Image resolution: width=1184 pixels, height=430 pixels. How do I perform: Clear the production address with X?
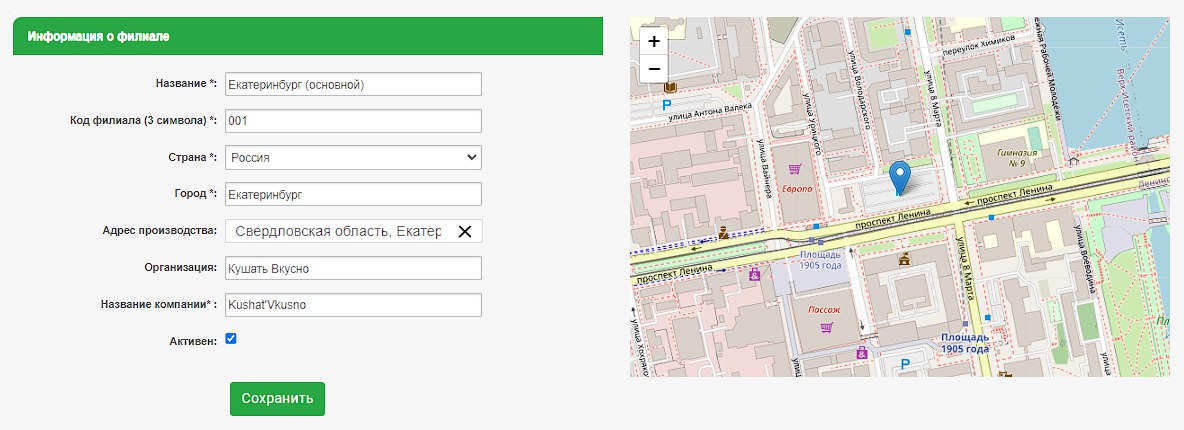pyautogui.click(x=465, y=231)
